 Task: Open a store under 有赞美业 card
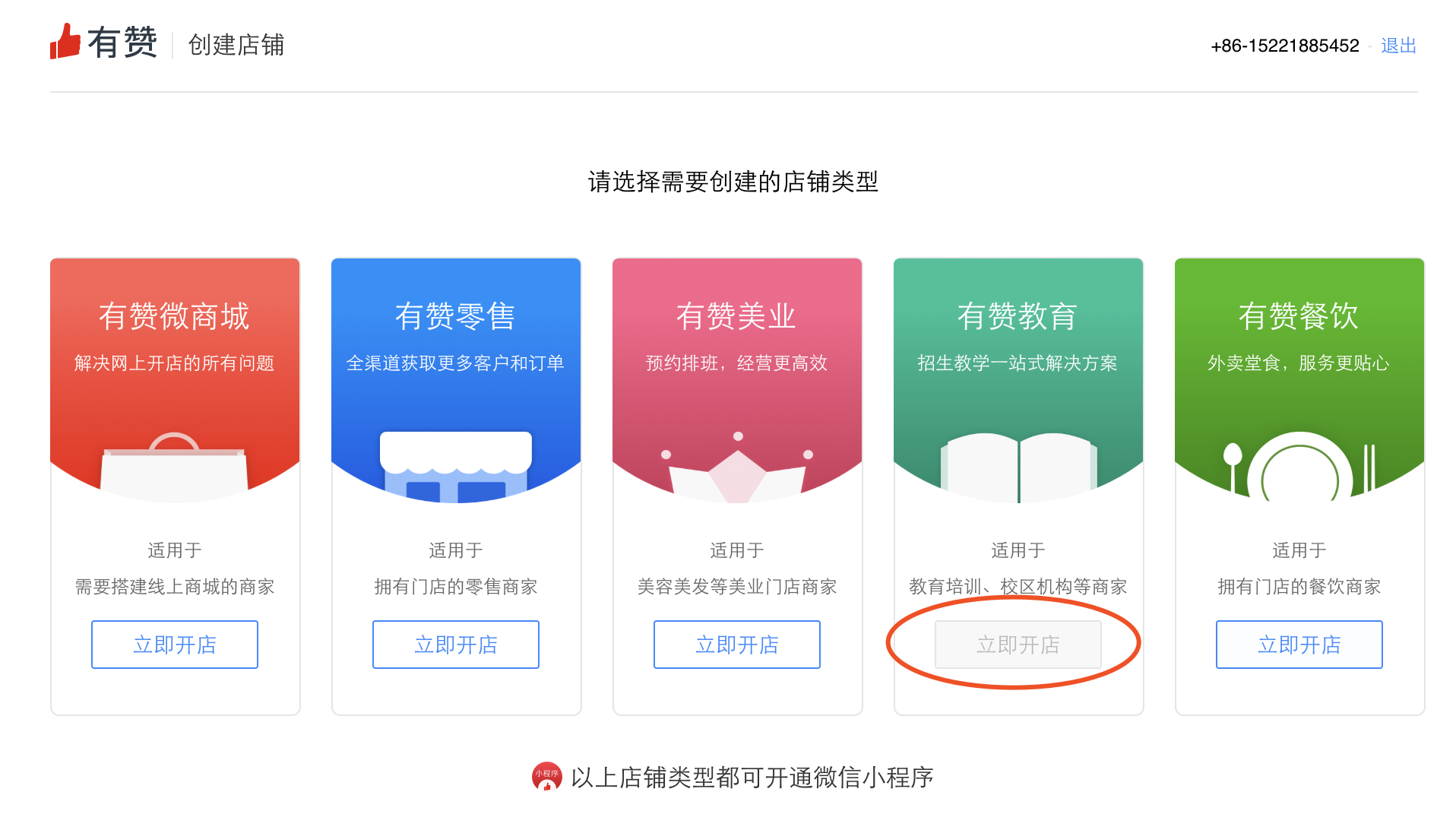pyautogui.click(x=737, y=645)
